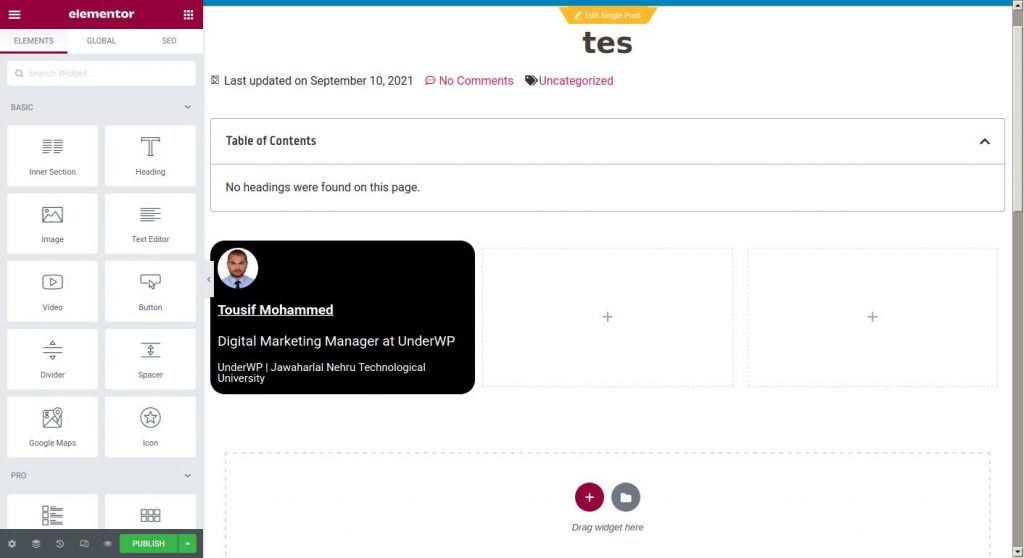Toggle responsive mode icon in footer
Screen dimensions: 1024x558
coord(84,544)
